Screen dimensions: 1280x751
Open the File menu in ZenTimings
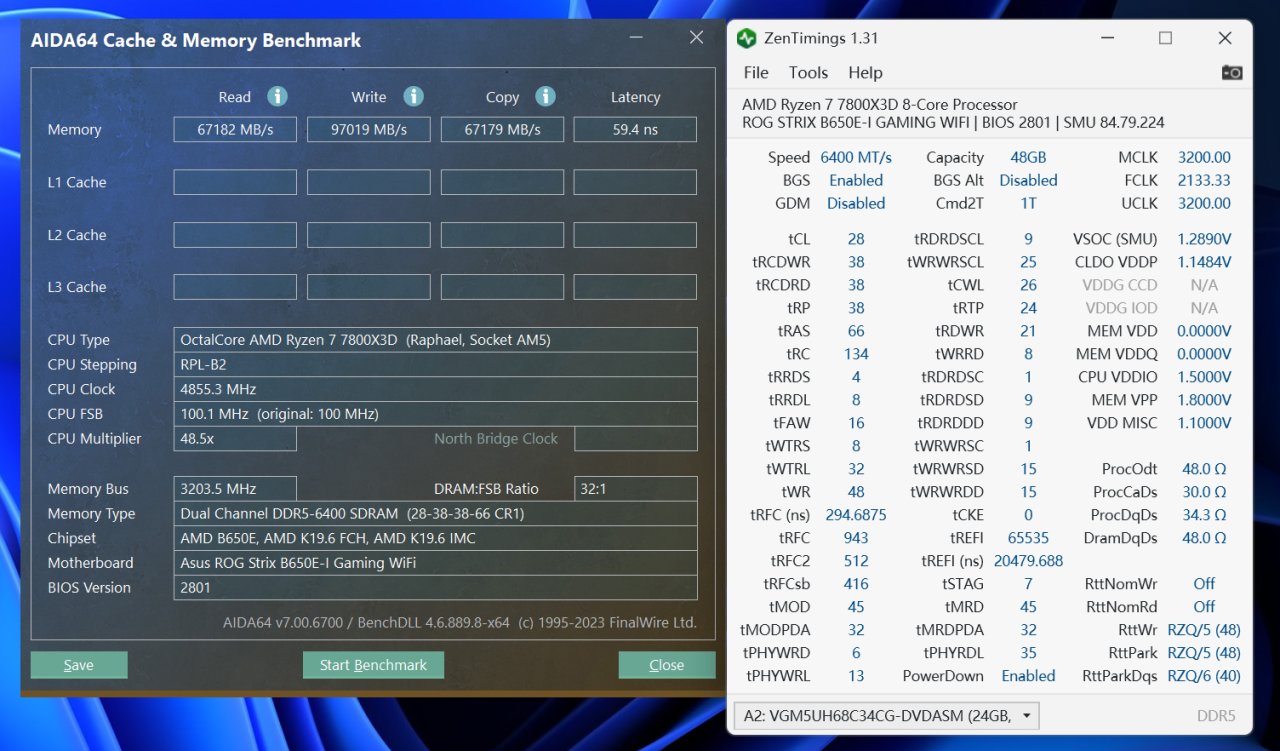point(756,72)
